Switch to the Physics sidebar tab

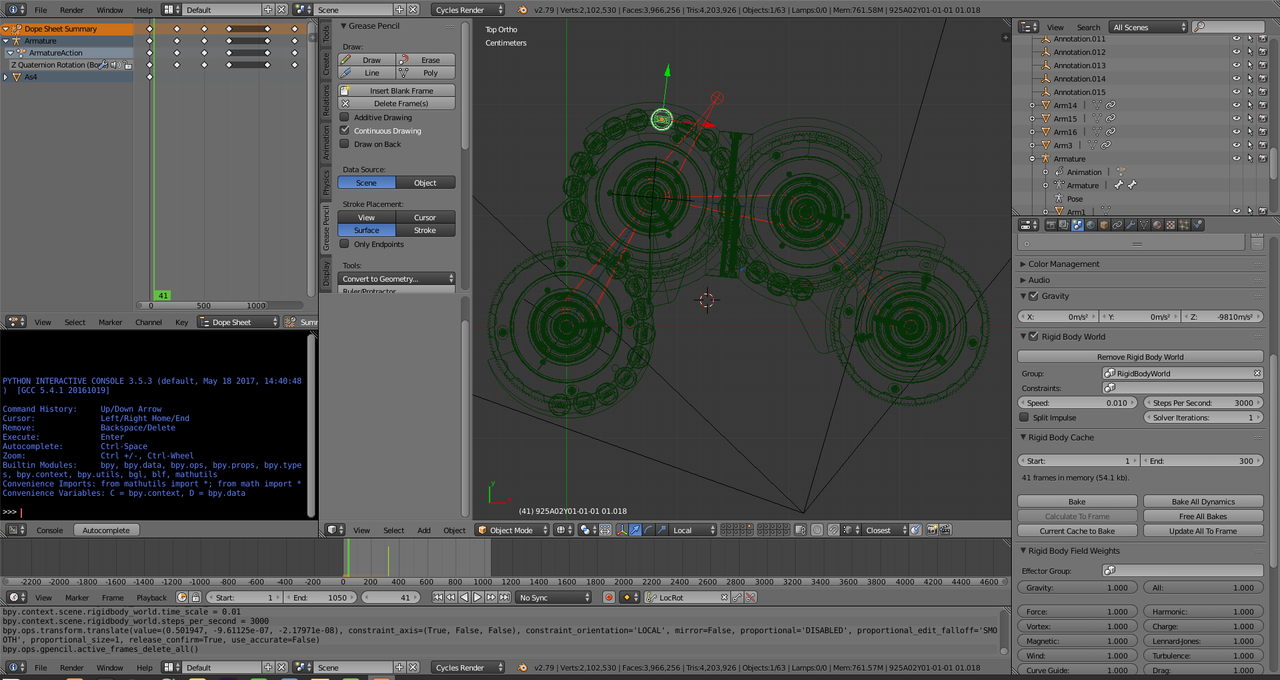point(326,182)
